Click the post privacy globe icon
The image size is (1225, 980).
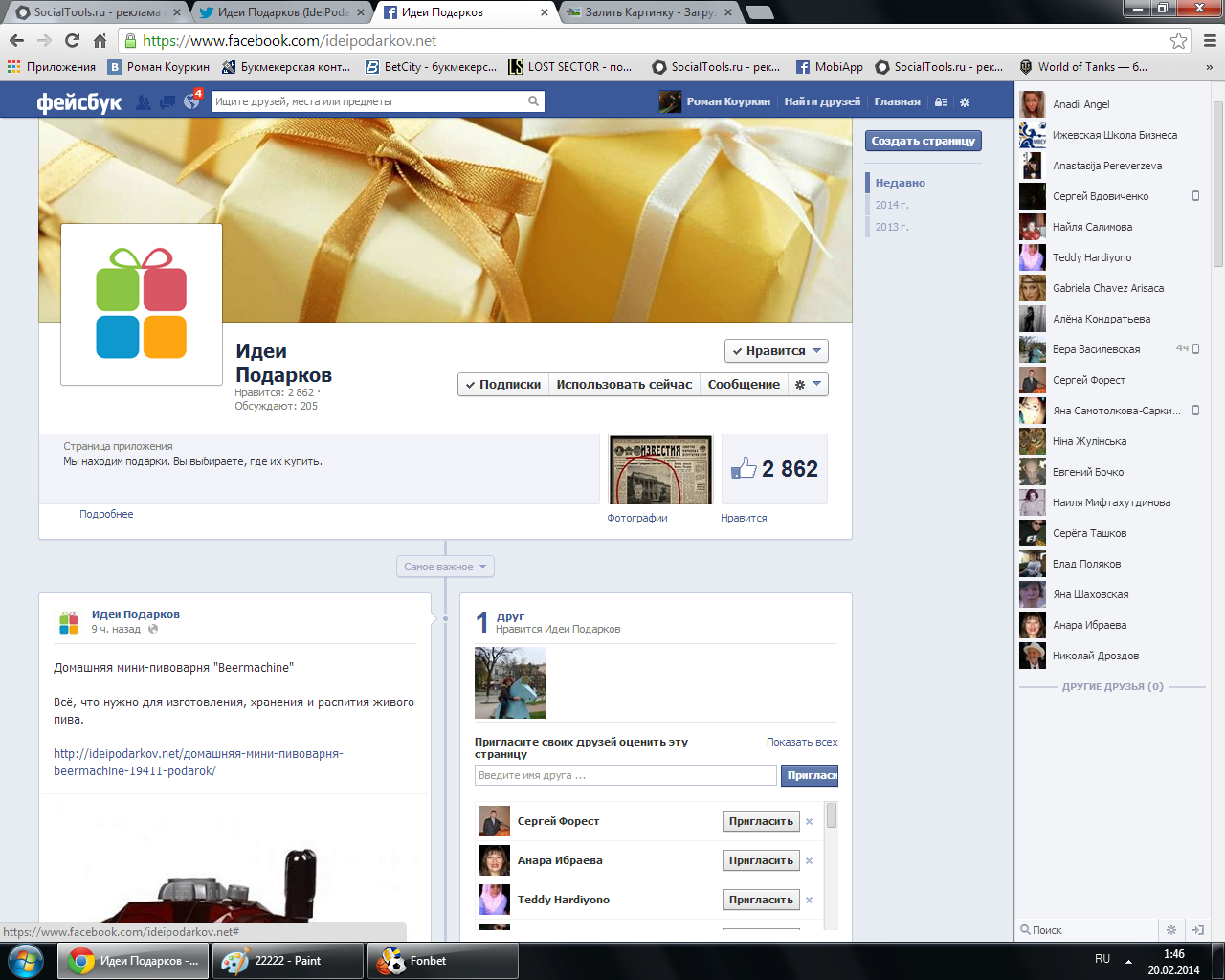pyautogui.click(x=153, y=629)
